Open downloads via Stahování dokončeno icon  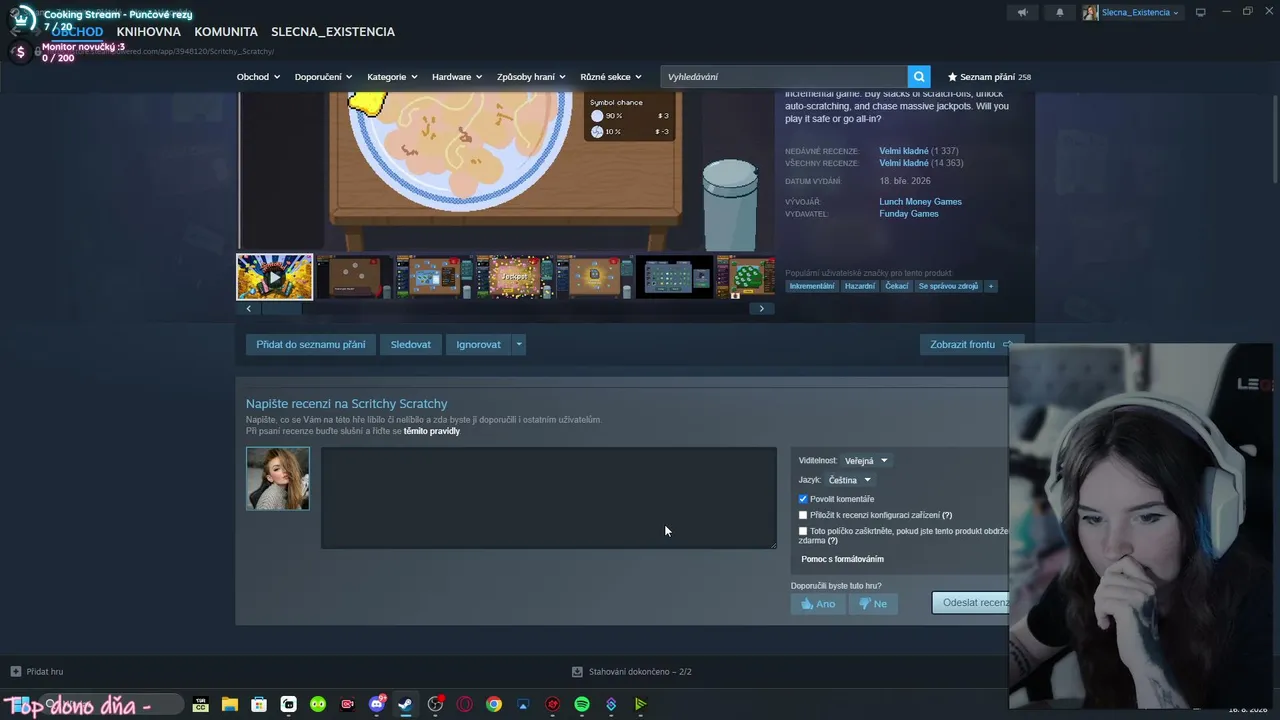click(577, 672)
